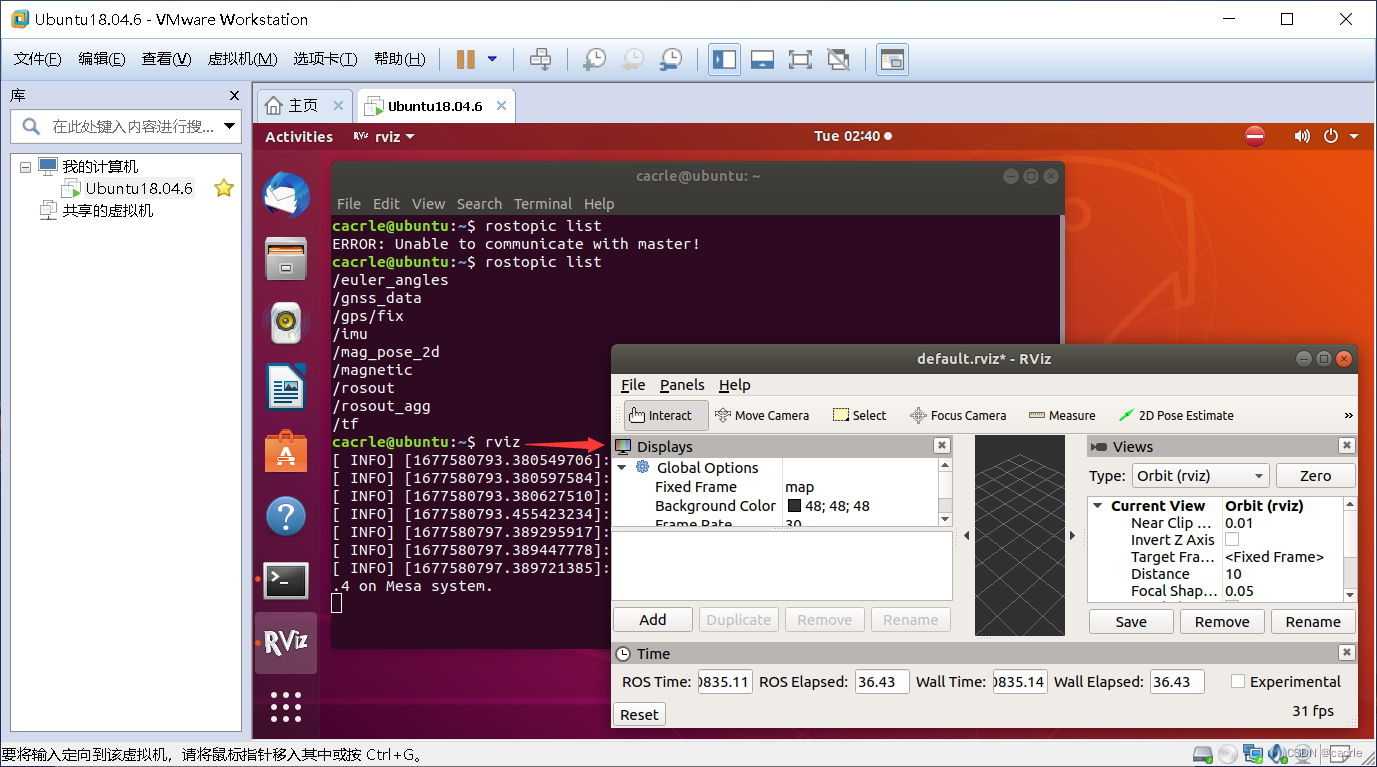1377x767 pixels.
Task: Close the Displays panel
Action: (941, 446)
